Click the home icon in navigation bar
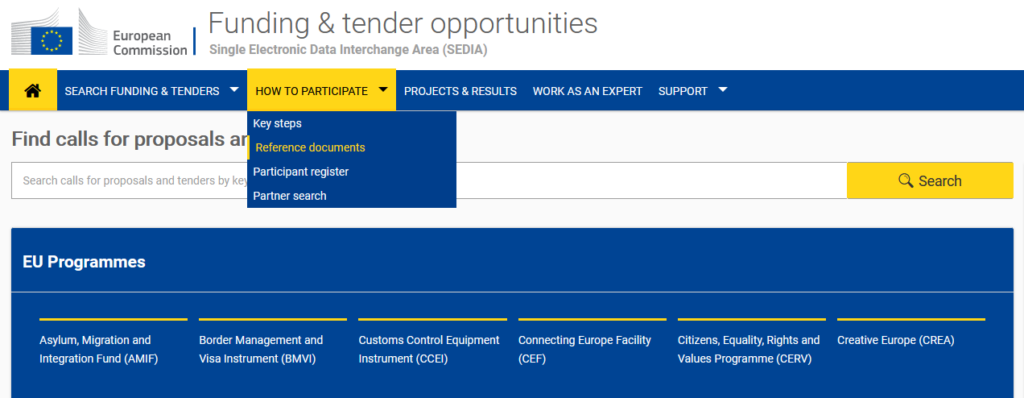 pyautogui.click(x=33, y=91)
